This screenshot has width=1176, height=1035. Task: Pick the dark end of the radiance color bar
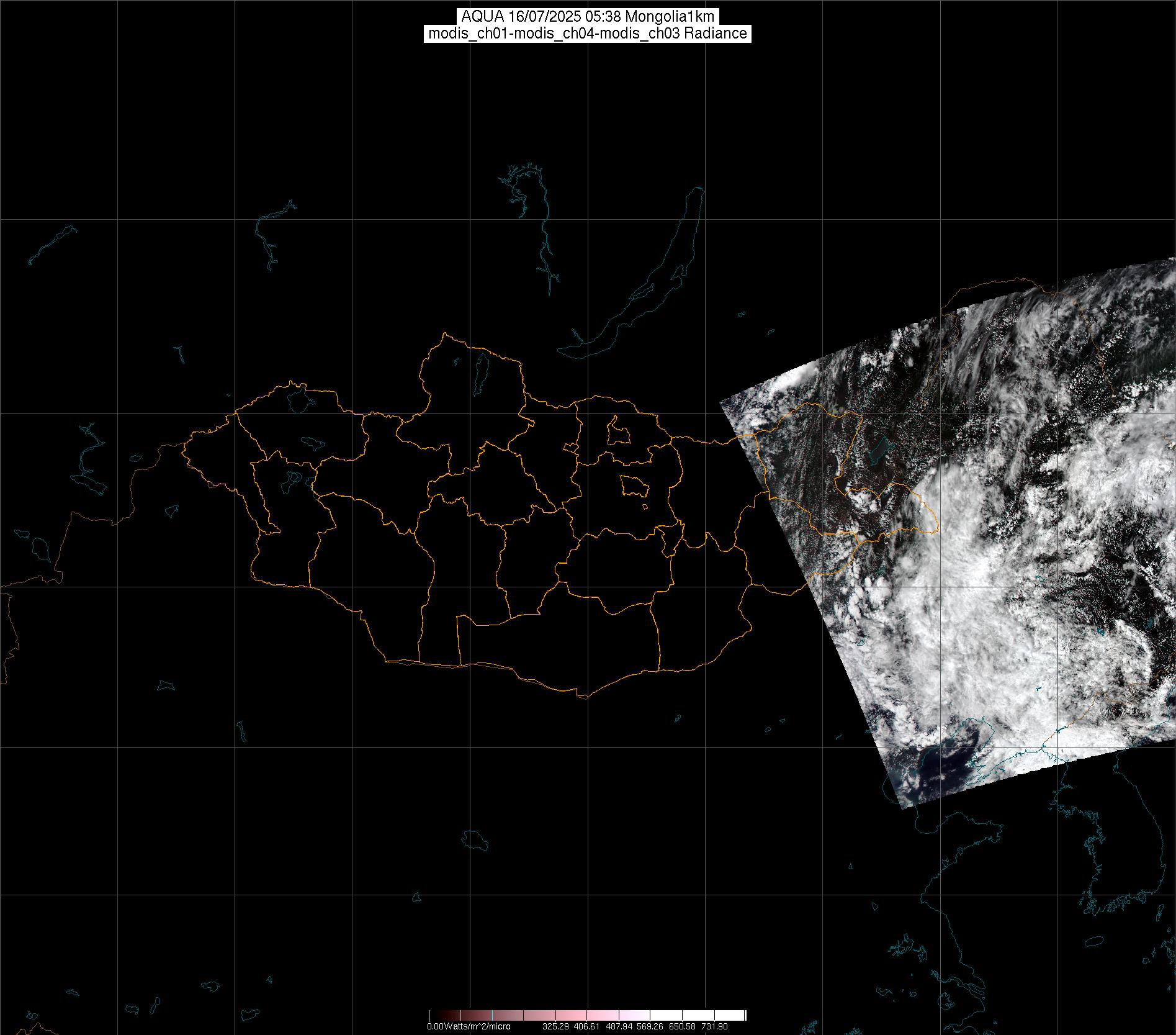434,1015
